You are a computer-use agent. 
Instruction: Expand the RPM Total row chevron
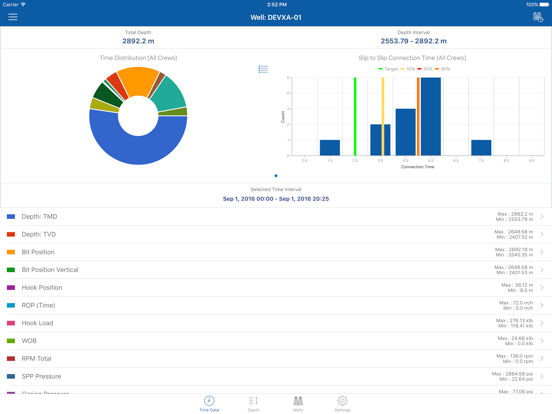coord(542,359)
